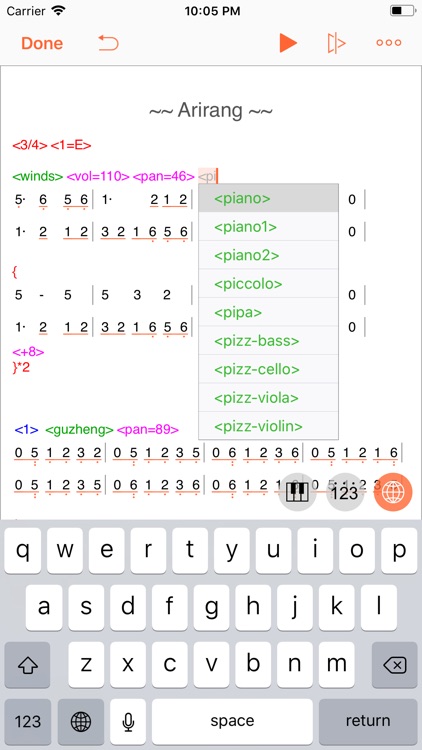The width and height of the screenshot is (422, 750).
Task: Tap the blue <1> track tag
Action: (26, 430)
